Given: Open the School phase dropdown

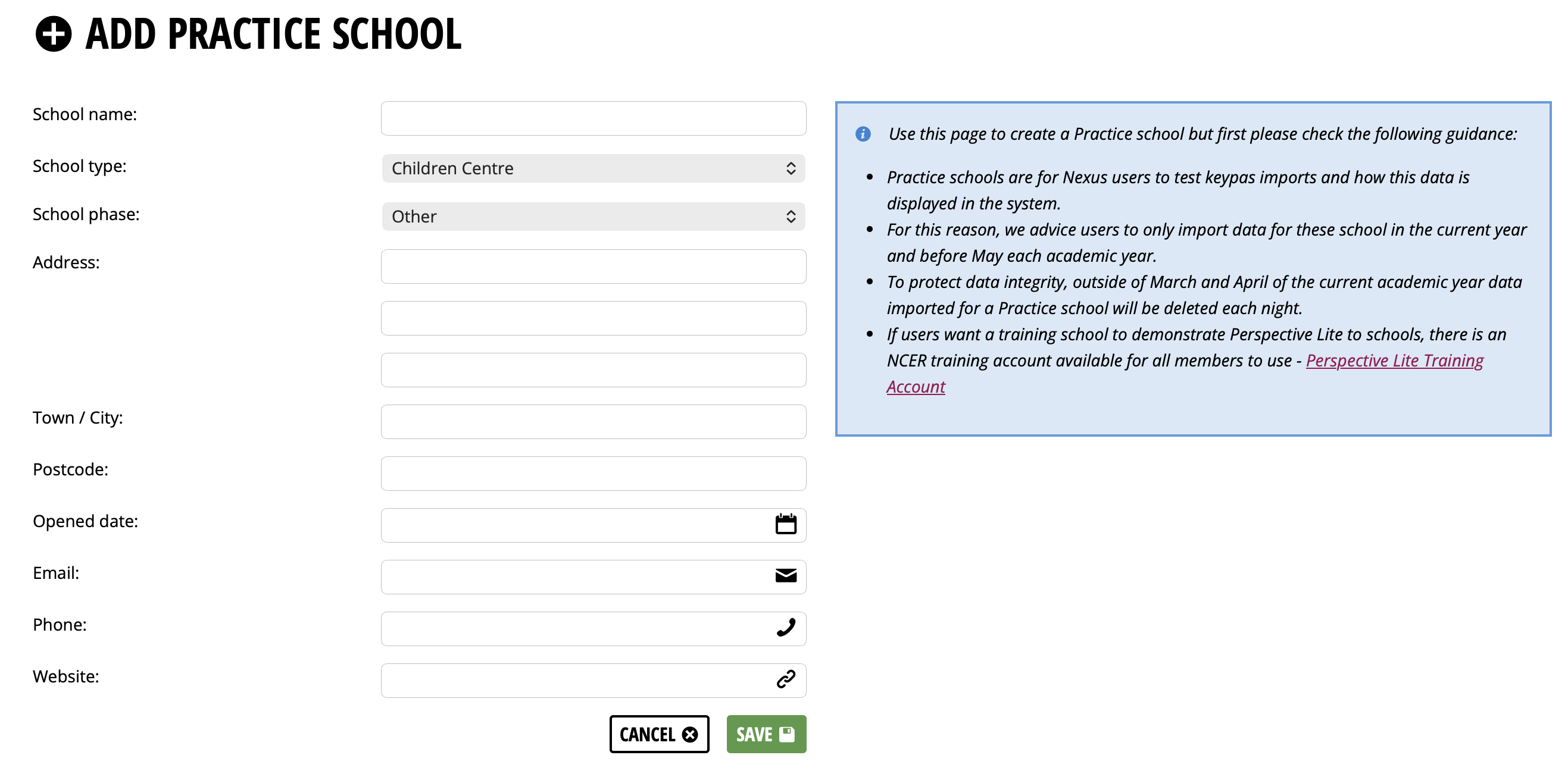Looking at the screenshot, I should [x=594, y=216].
